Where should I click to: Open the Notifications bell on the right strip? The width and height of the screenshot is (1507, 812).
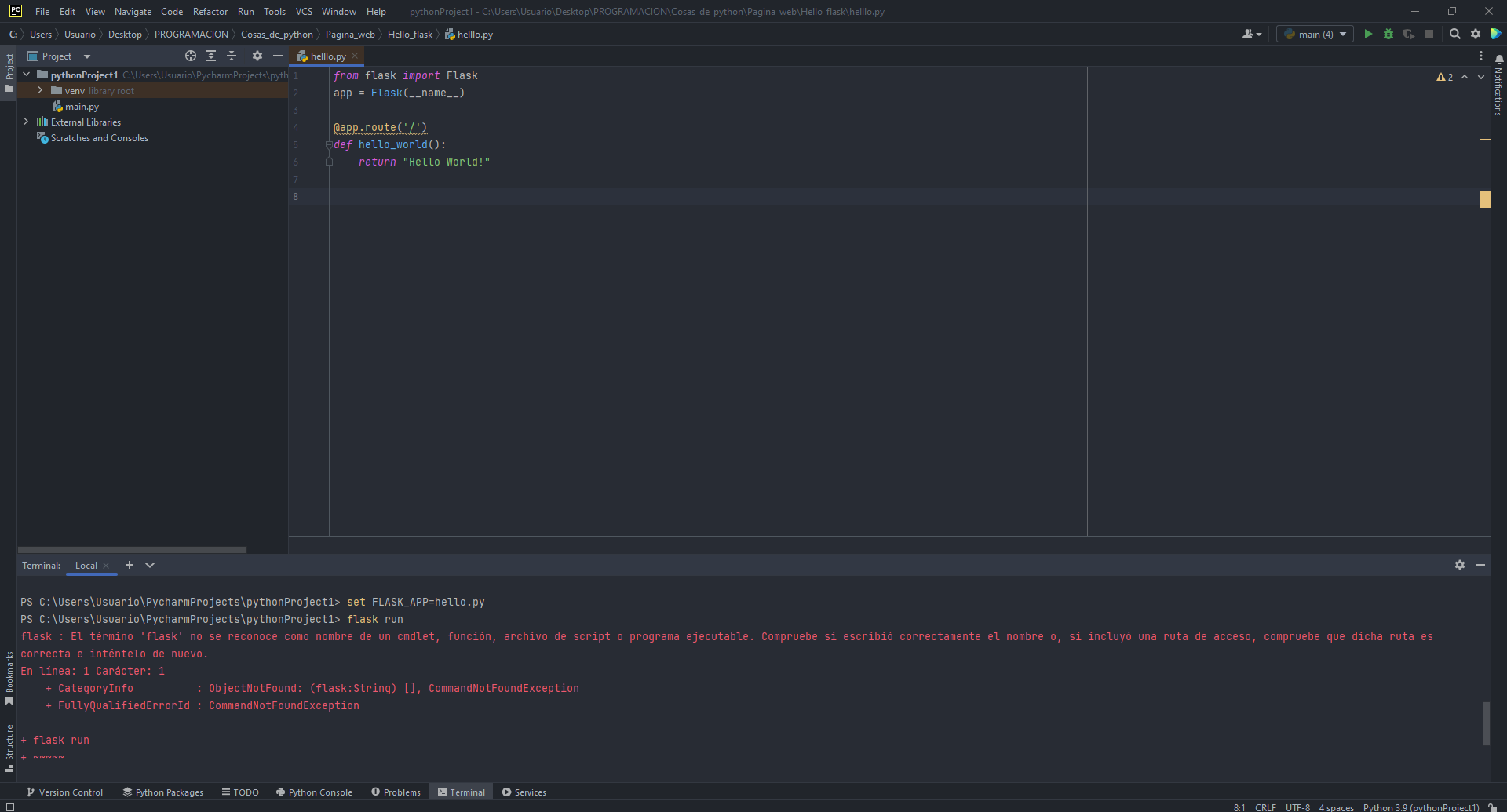[1499, 60]
